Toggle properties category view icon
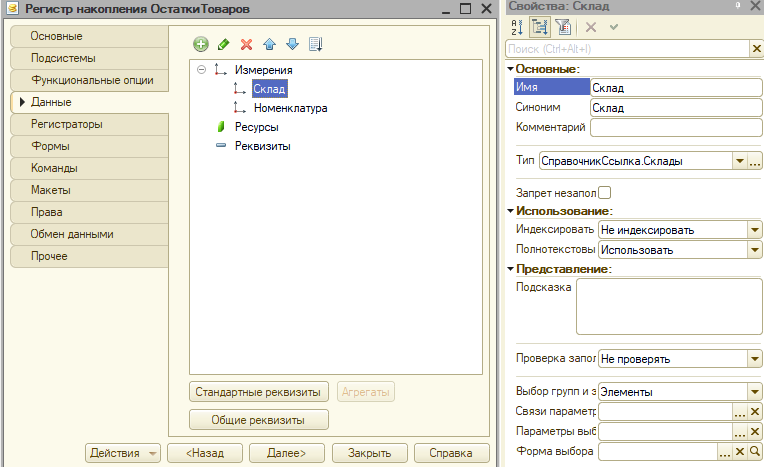Viewport: 764px width, 467px height. tap(540, 27)
